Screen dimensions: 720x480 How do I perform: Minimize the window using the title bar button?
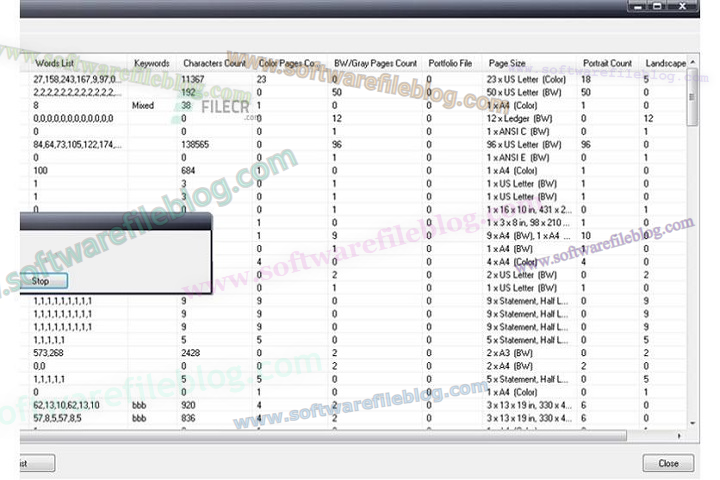(638, 6)
